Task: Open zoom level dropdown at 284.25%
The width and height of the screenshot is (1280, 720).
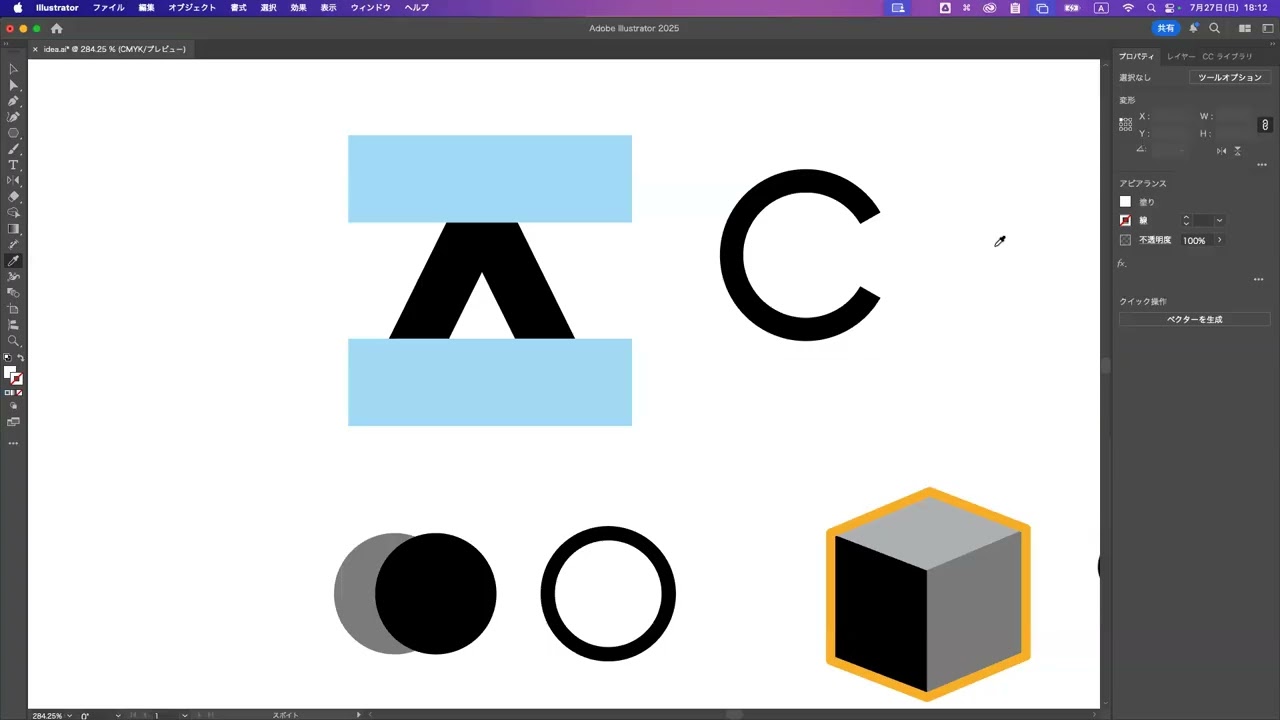Action: (69, 716)
